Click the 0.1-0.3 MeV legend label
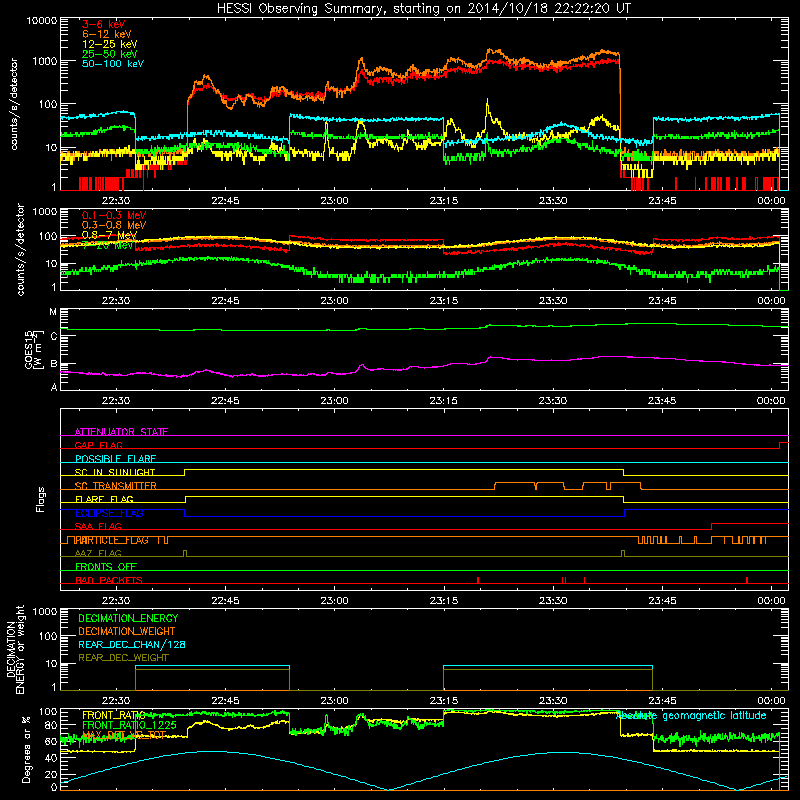The height and width of the screenshot is (800, 800). [114, 215]
